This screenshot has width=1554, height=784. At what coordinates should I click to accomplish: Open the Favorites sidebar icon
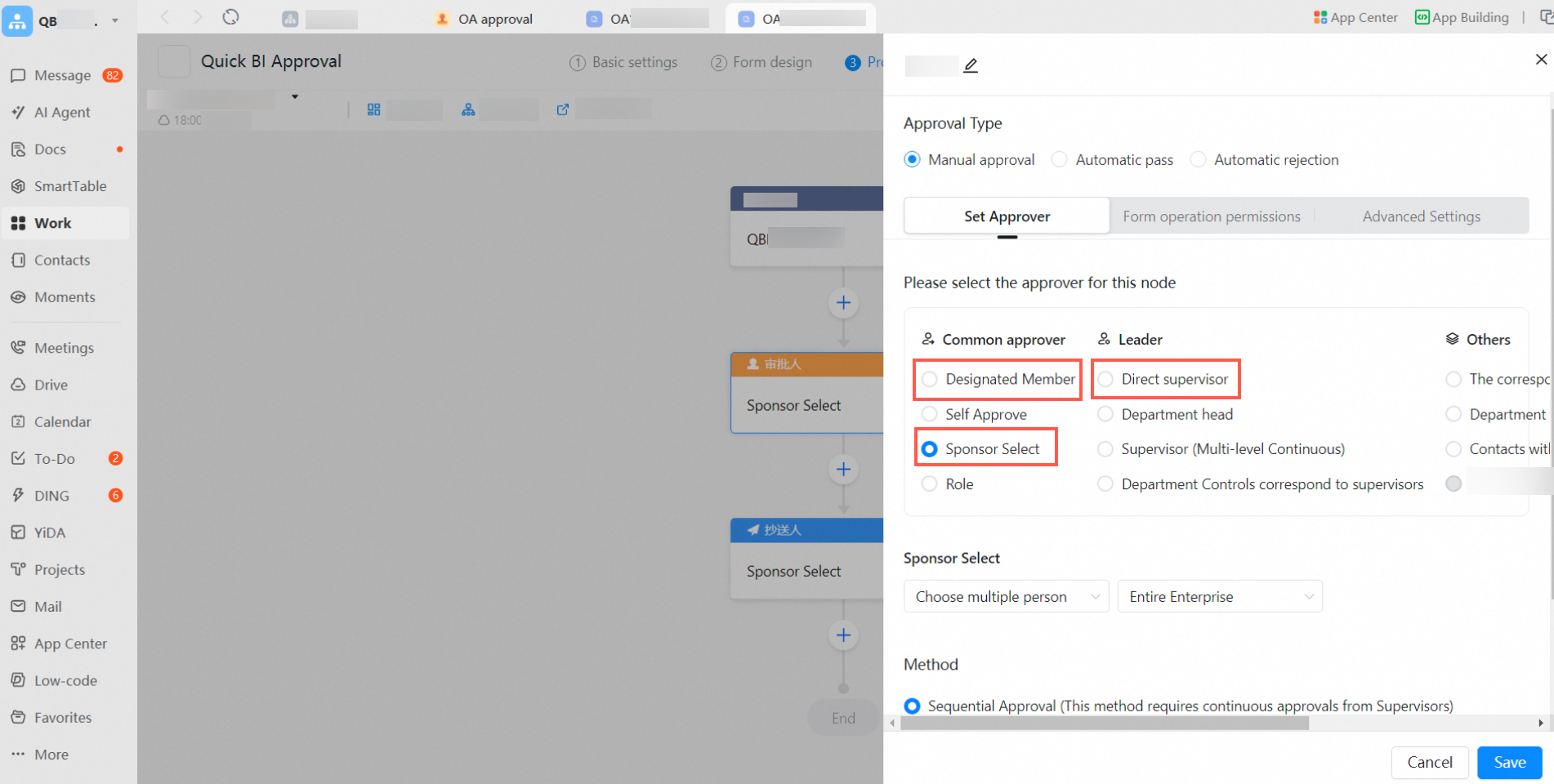(x=18, y=718)
